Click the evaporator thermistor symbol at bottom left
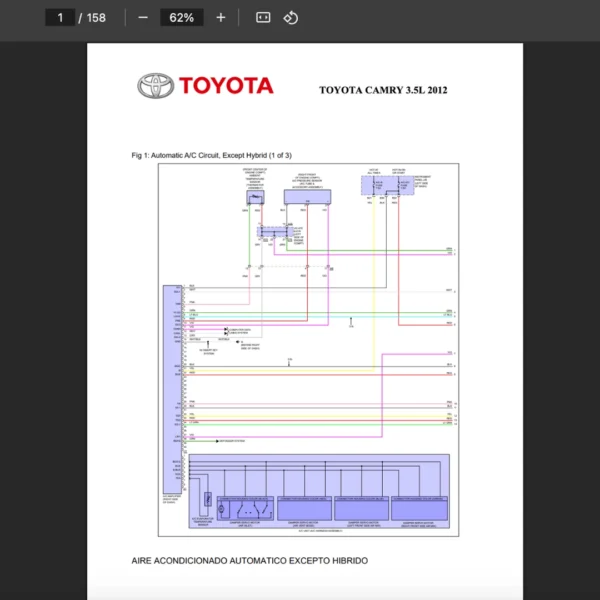600x600 pixels. coord(207,498)
